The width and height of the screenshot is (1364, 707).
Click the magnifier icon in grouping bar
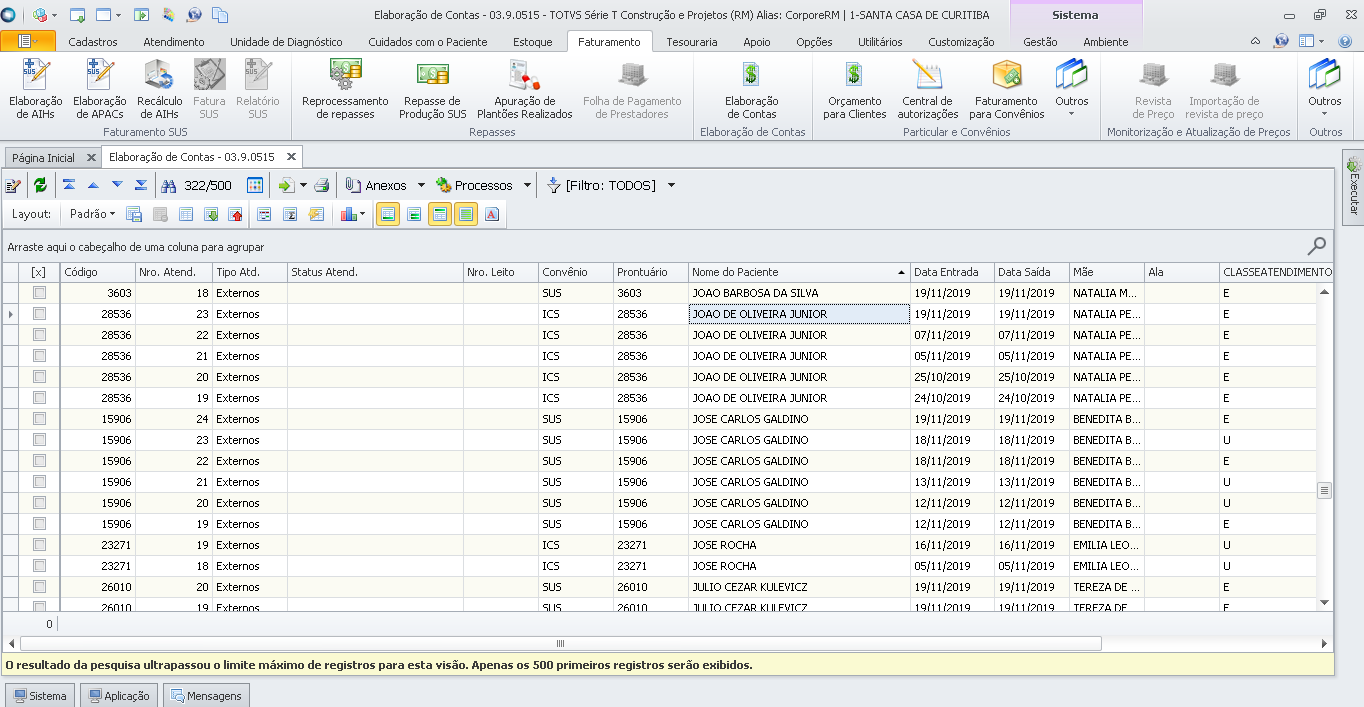(x=1317, y=246)
